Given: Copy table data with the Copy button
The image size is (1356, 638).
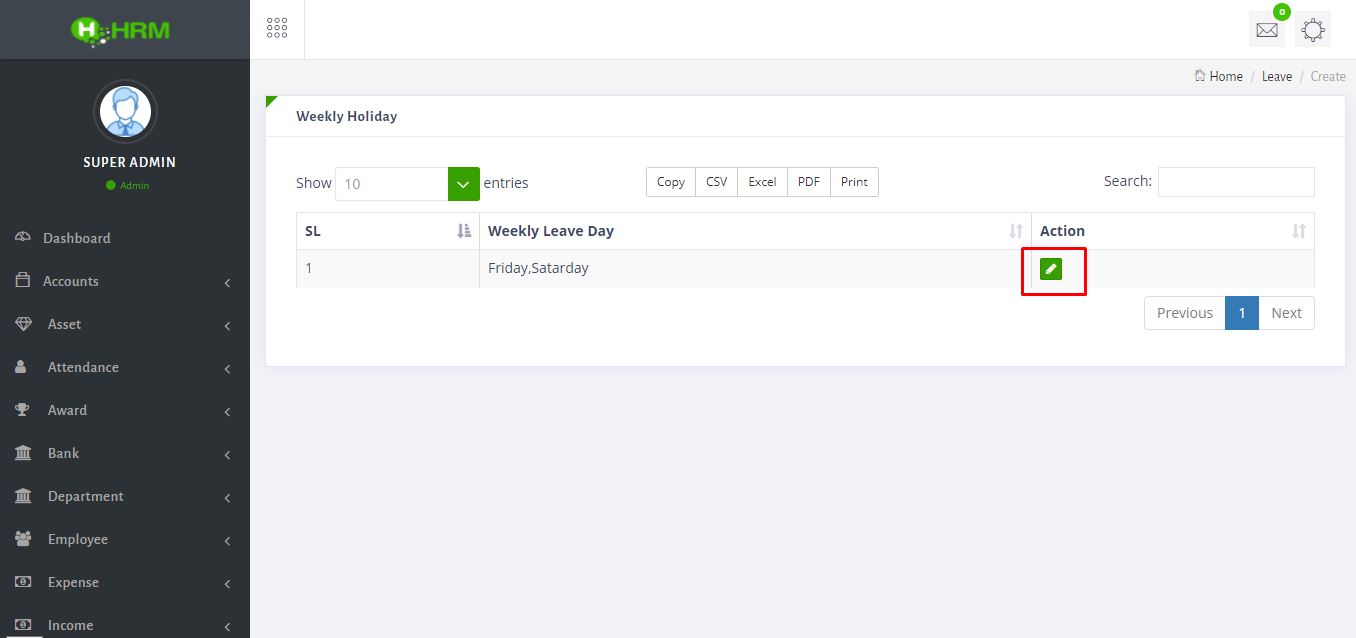Looking at the screenshot, I should click(x=670, y=181).
